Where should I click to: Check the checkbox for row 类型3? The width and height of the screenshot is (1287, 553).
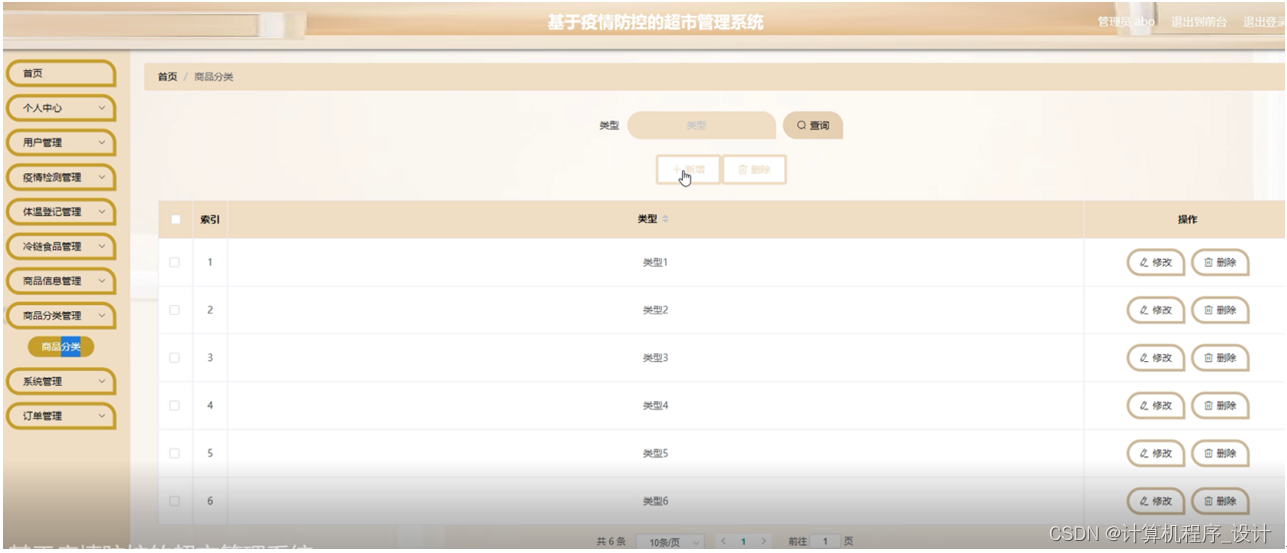(x=175, y=357)
